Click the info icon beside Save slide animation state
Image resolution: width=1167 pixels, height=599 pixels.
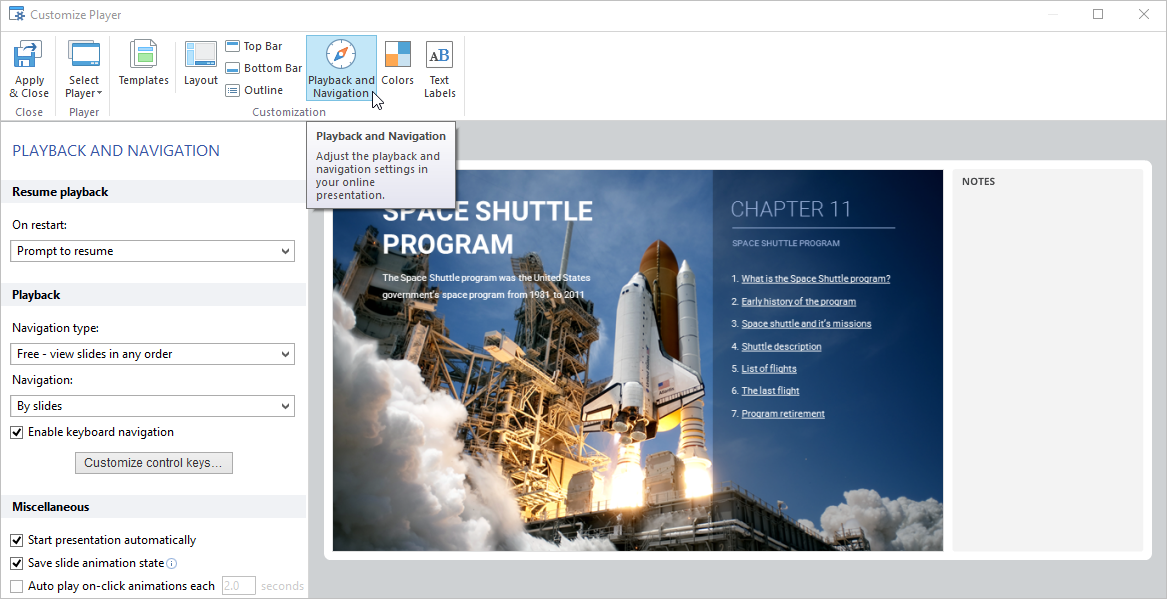coord(171,563)
